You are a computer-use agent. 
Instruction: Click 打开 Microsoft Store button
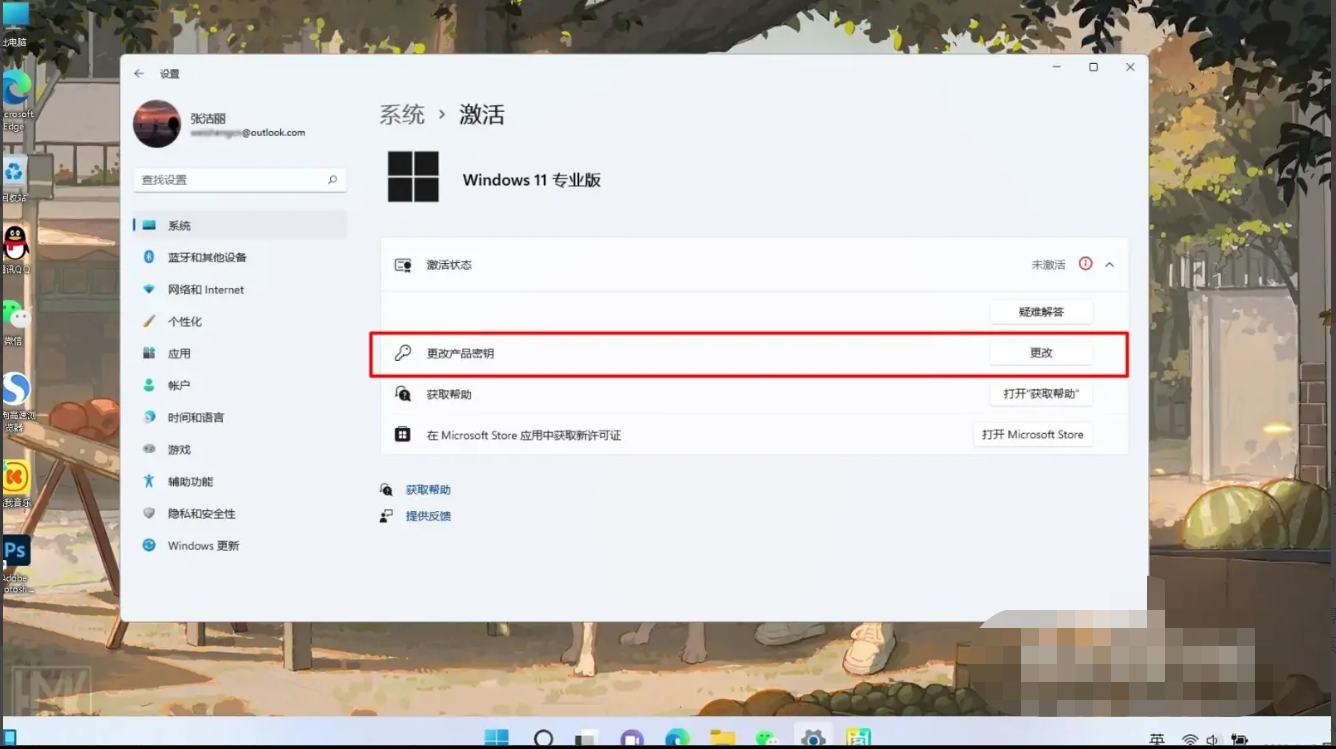tap(1032, 435)
